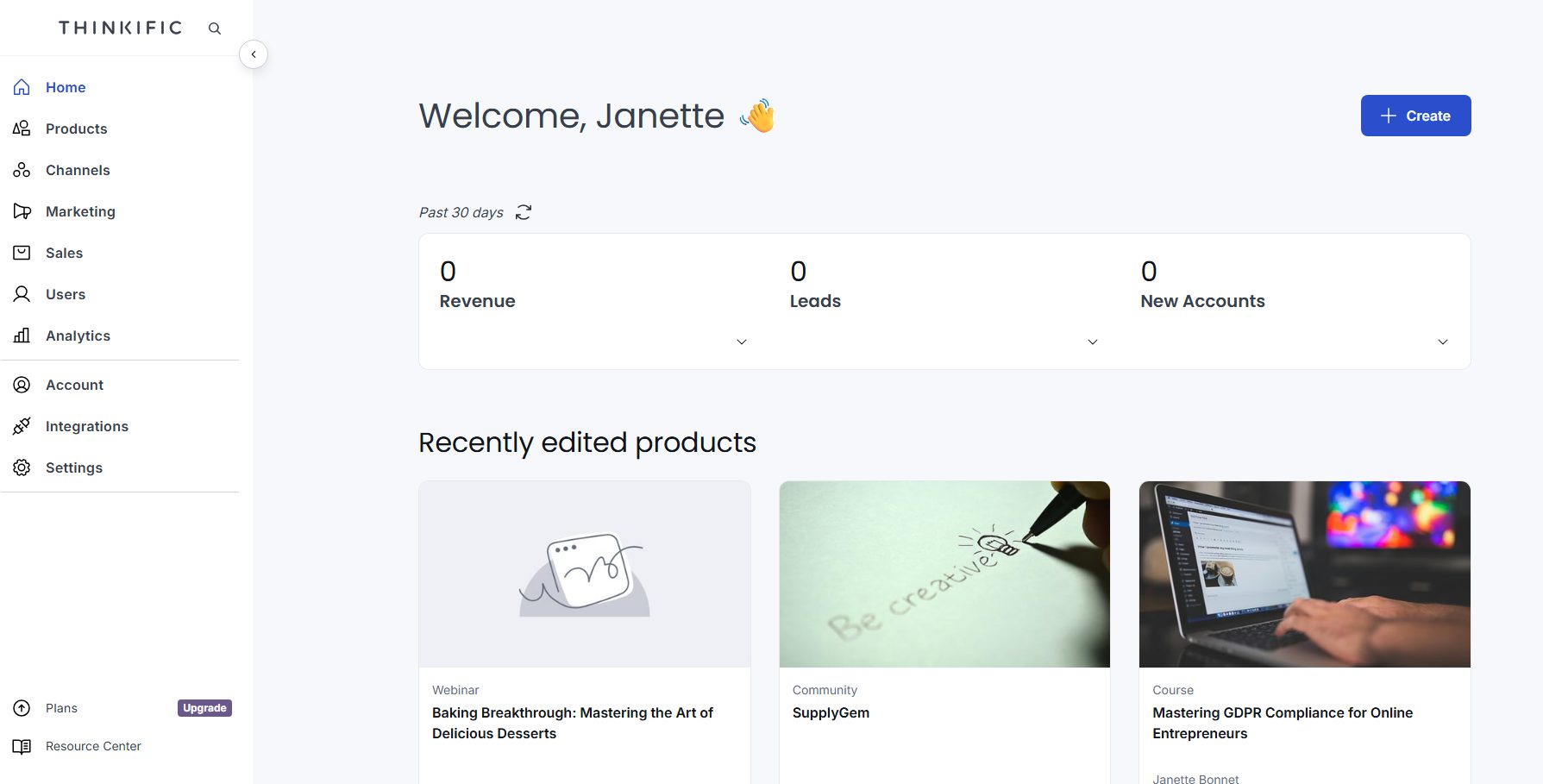1543x784 pixels.
Task: Collapse the sidebar using the arrow button
Action: [254, 54]
